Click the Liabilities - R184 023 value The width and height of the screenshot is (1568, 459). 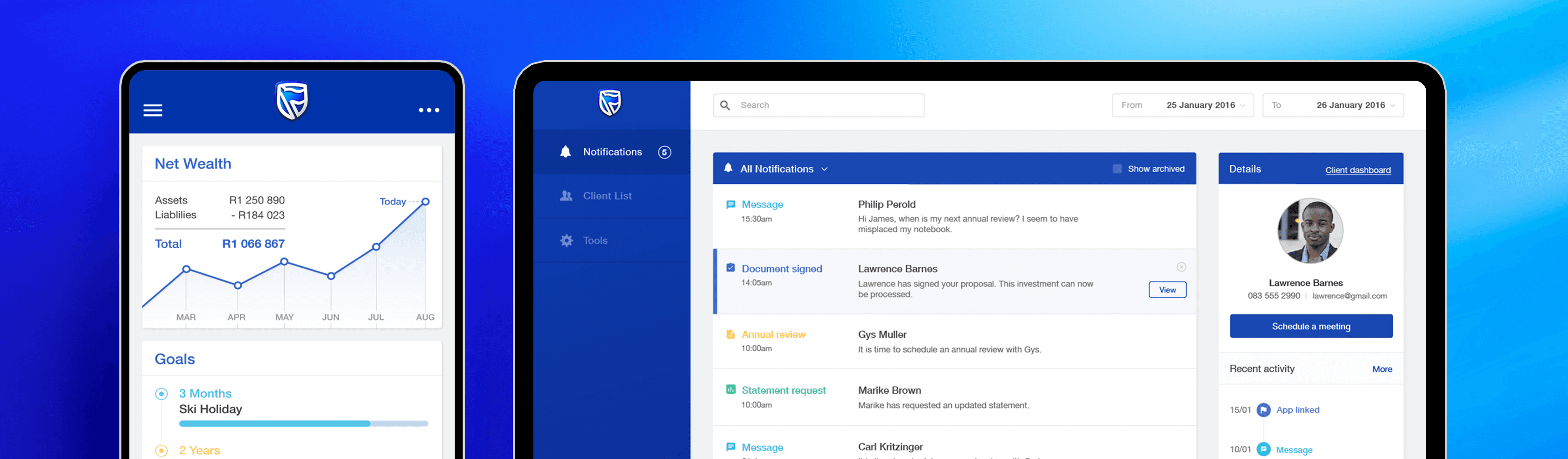[258, 215]
